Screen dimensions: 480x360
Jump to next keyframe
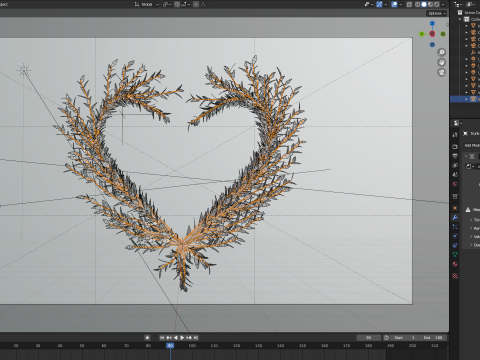(189, 338)
